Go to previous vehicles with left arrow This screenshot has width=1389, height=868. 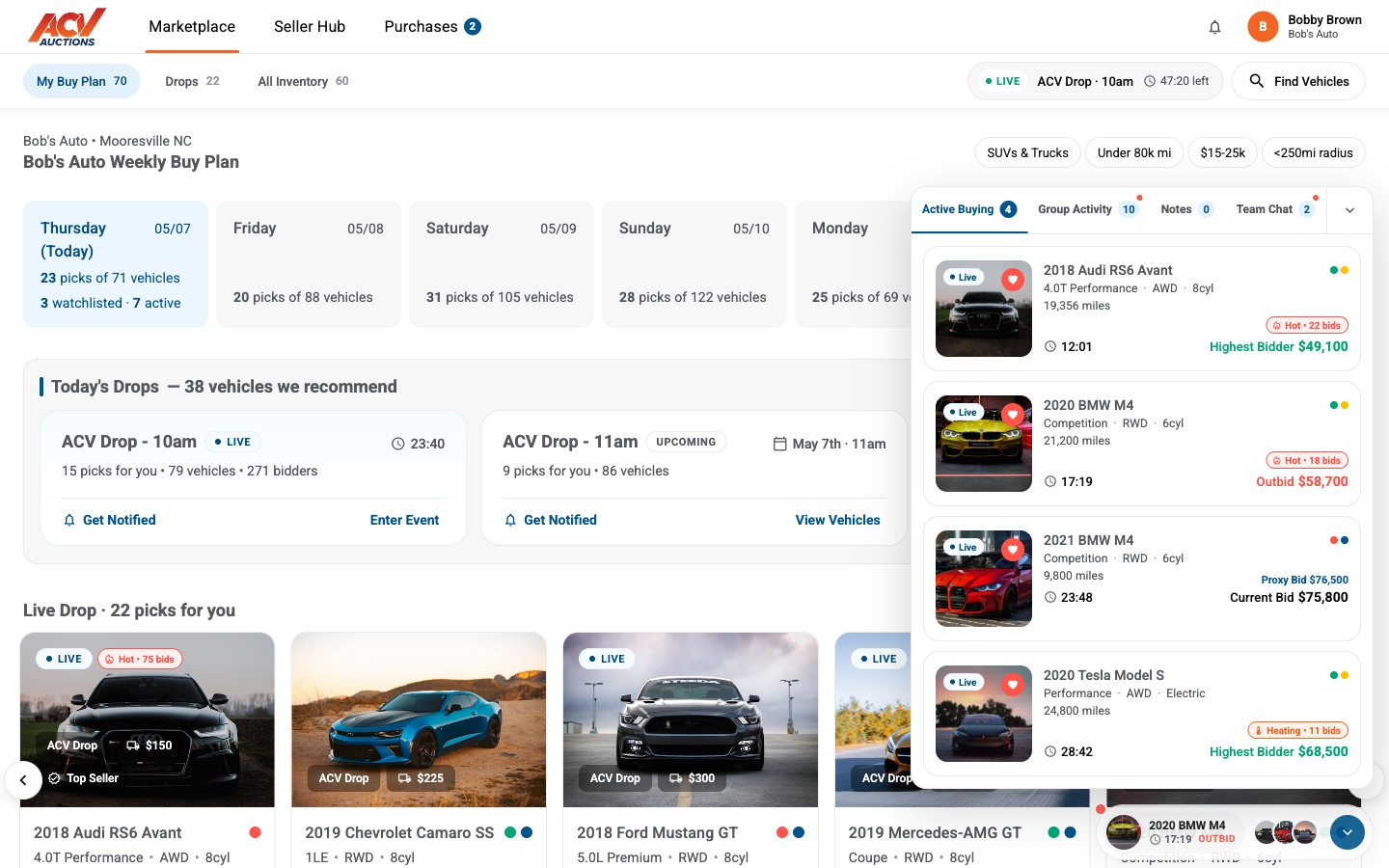(x=23, y=780)
